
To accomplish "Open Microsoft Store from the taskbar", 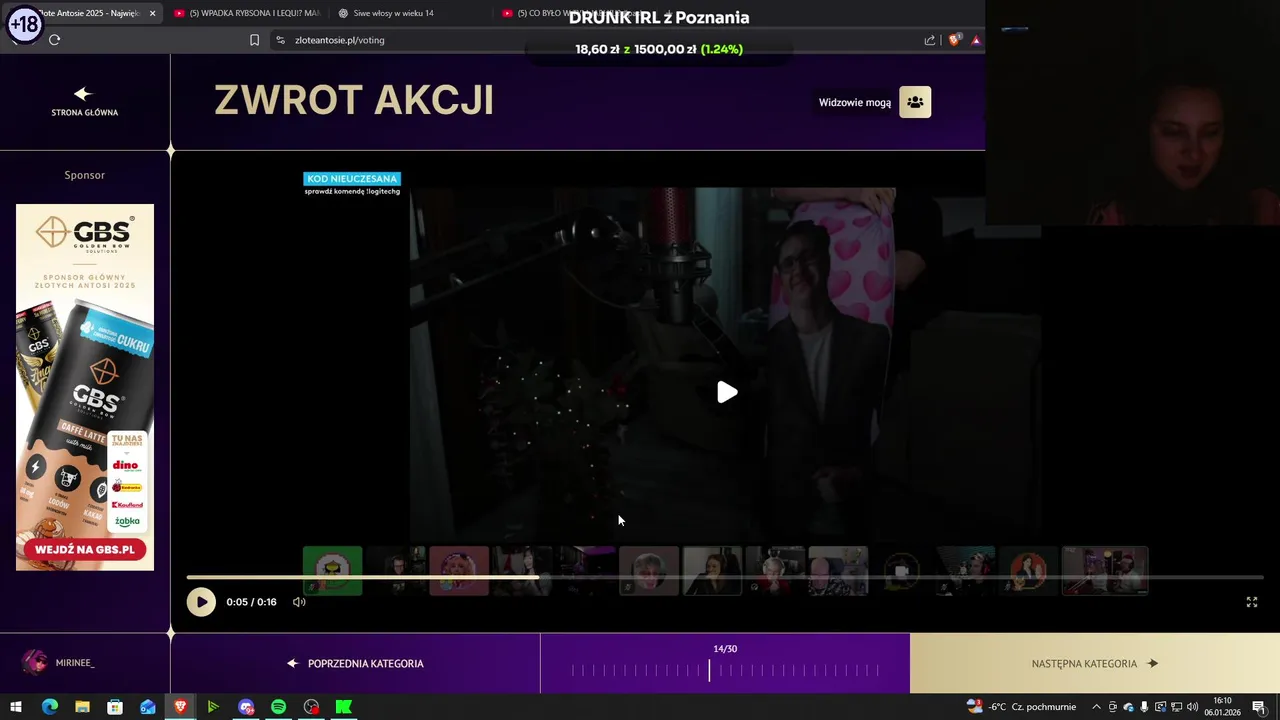I will [115, 707].
